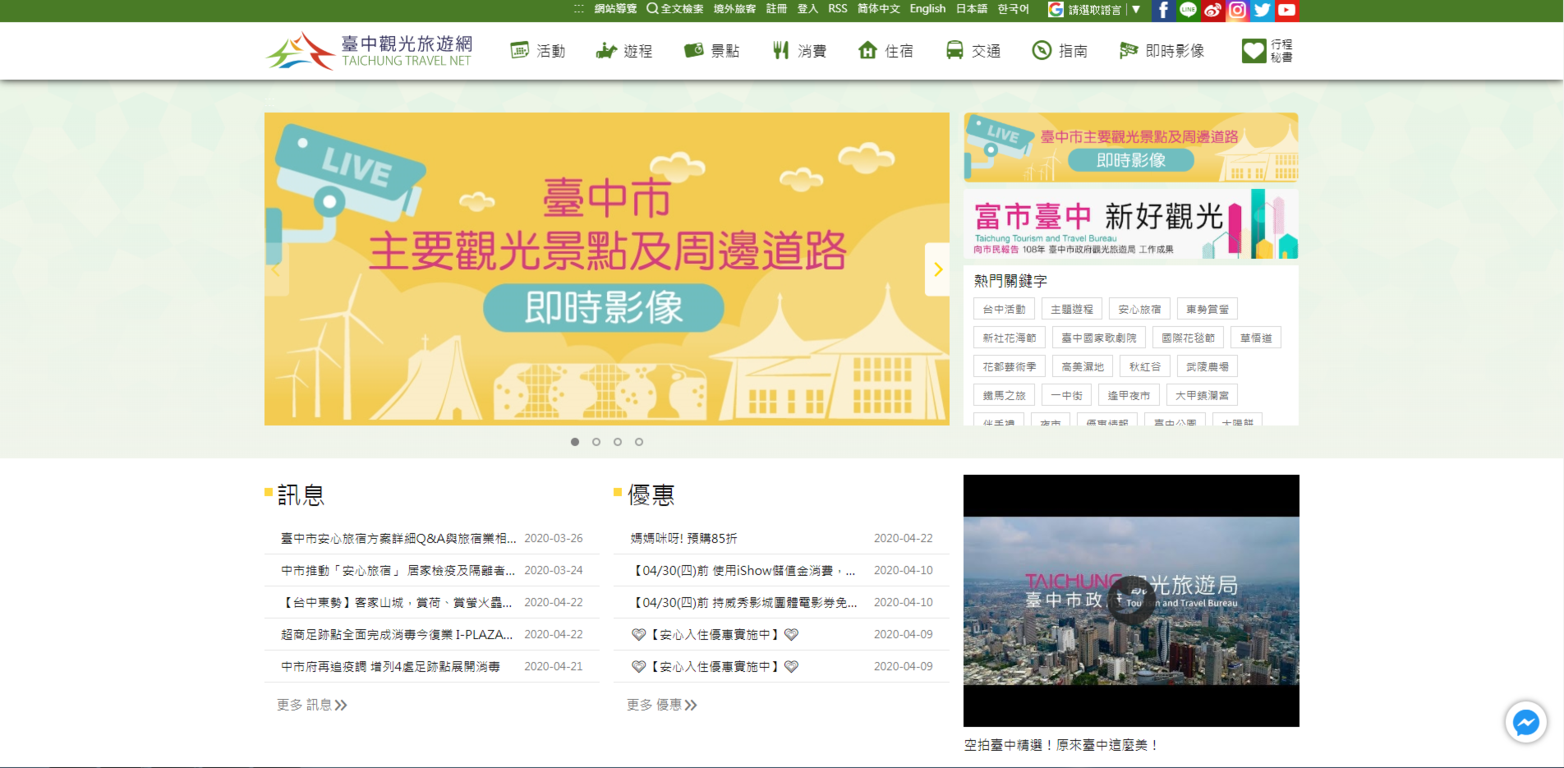Image resolution: width=1564 pixels, height=768 pixels.
Task: Open the 即時影像 live camera icon
Action: tap(1129, 50)
